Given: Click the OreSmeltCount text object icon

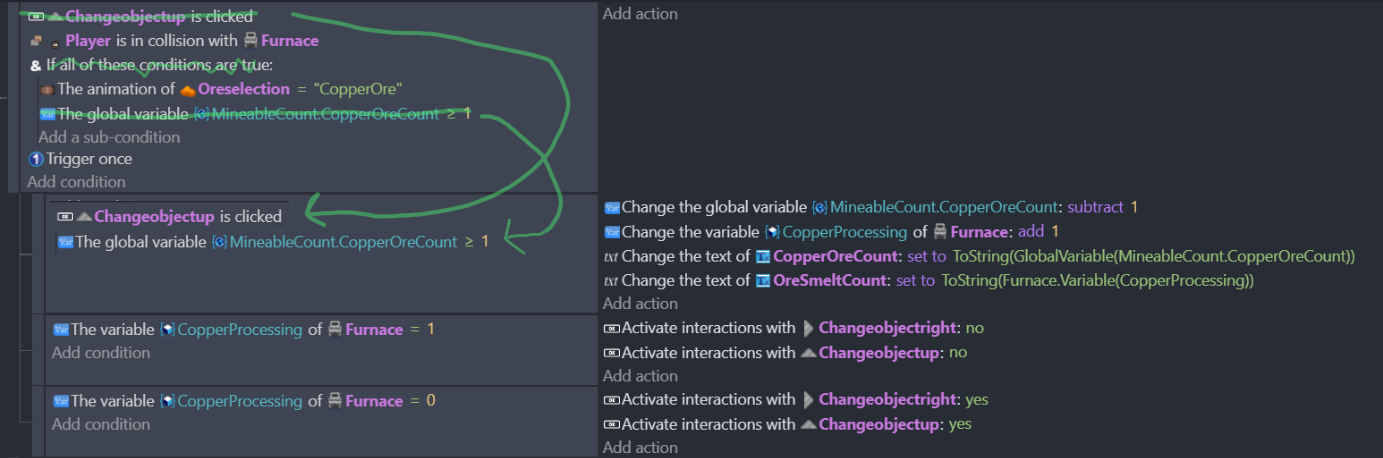Looking at the screenshot, I should coord(763,280).
